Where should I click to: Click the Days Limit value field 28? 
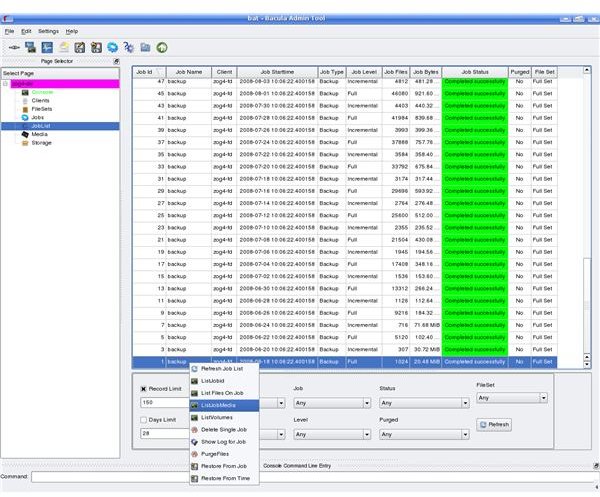click(x=165, y=433)
